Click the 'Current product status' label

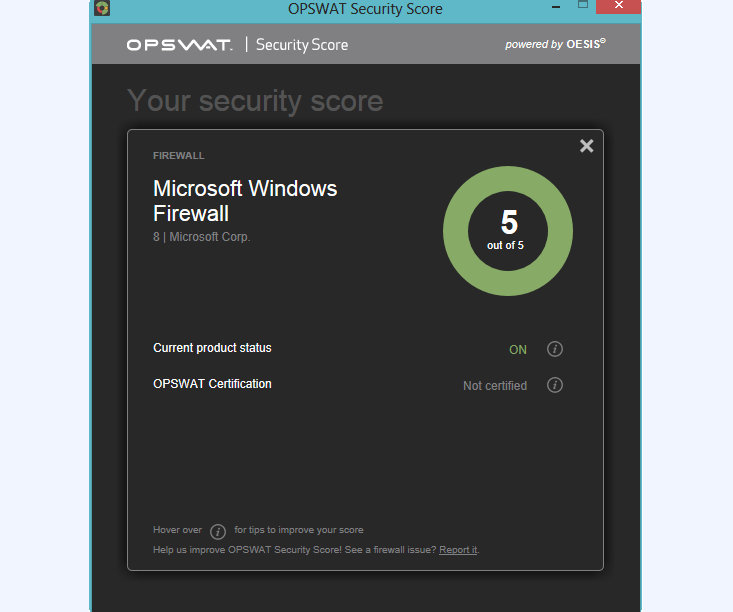212,348
